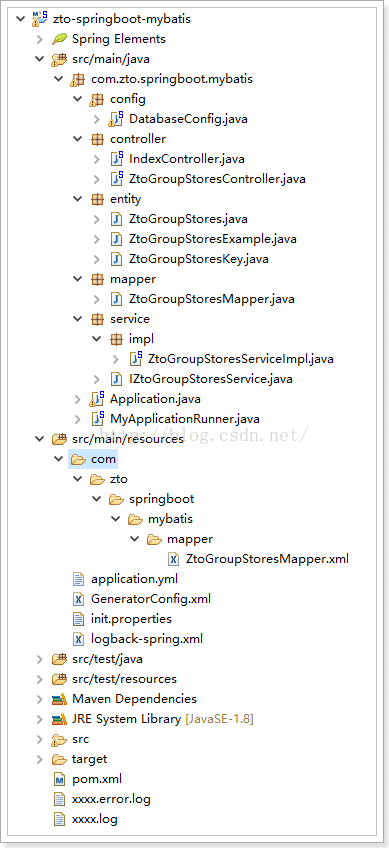The height and width of the screenshot is (848, 389).
Task: Click the entity package icon
Action: point(97,199)
